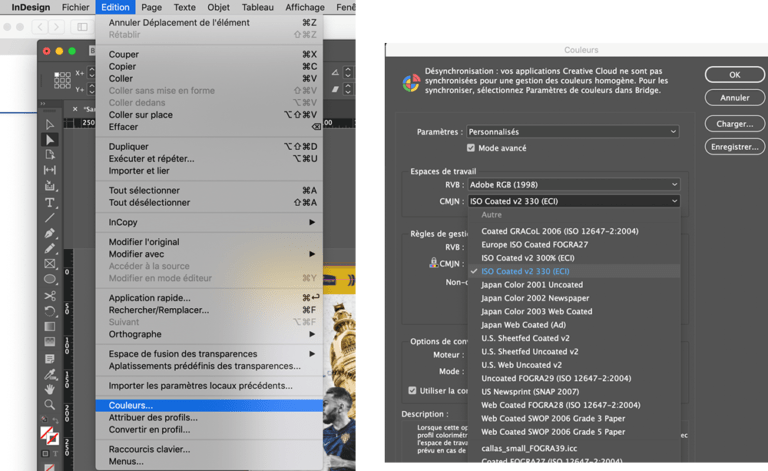Click the Y position stepper arrows
The image size is (768, 471).
point(92,89)
